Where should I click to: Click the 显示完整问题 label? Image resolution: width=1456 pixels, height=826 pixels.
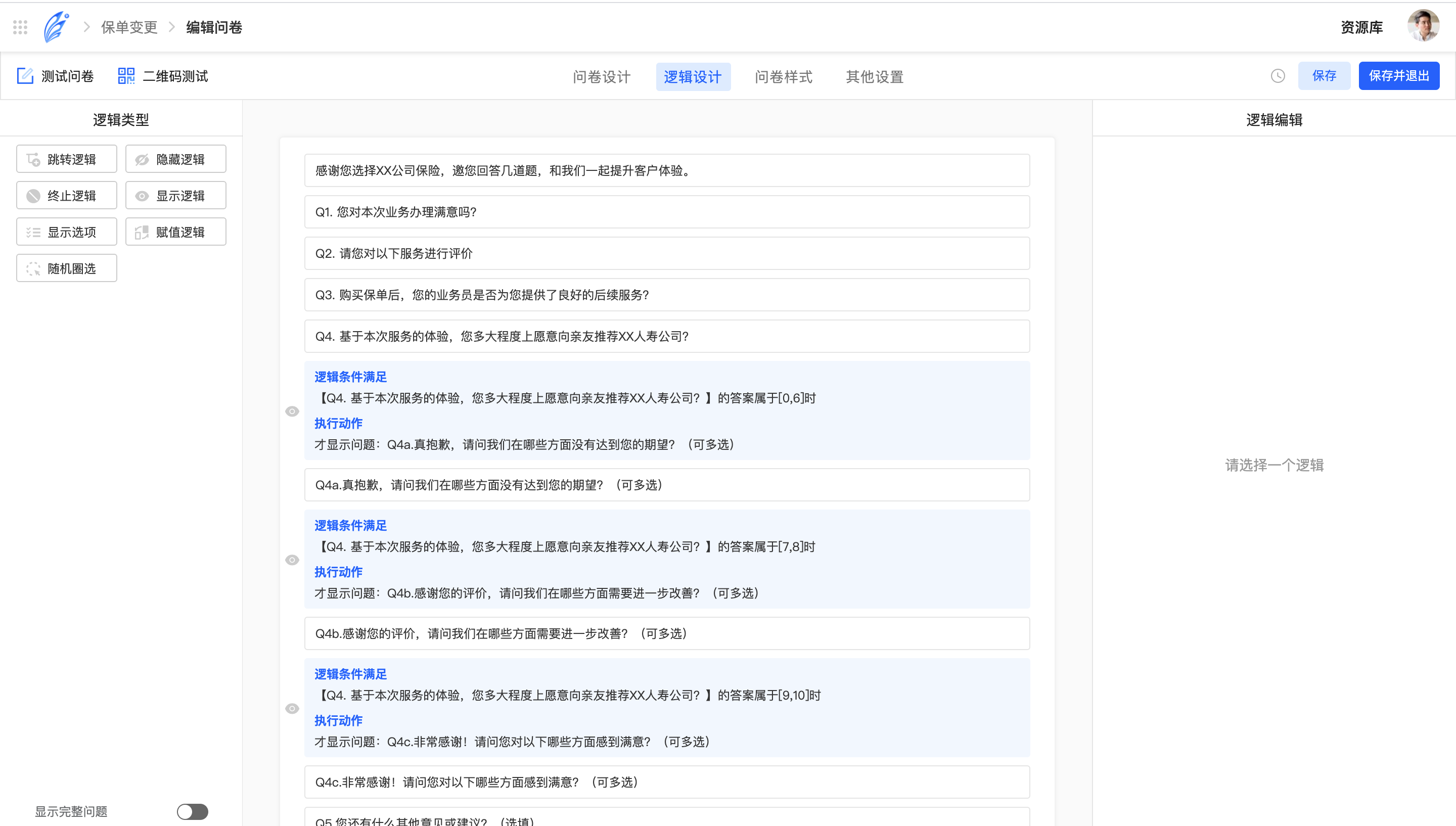pyautogui.click(x=71, y=811)
